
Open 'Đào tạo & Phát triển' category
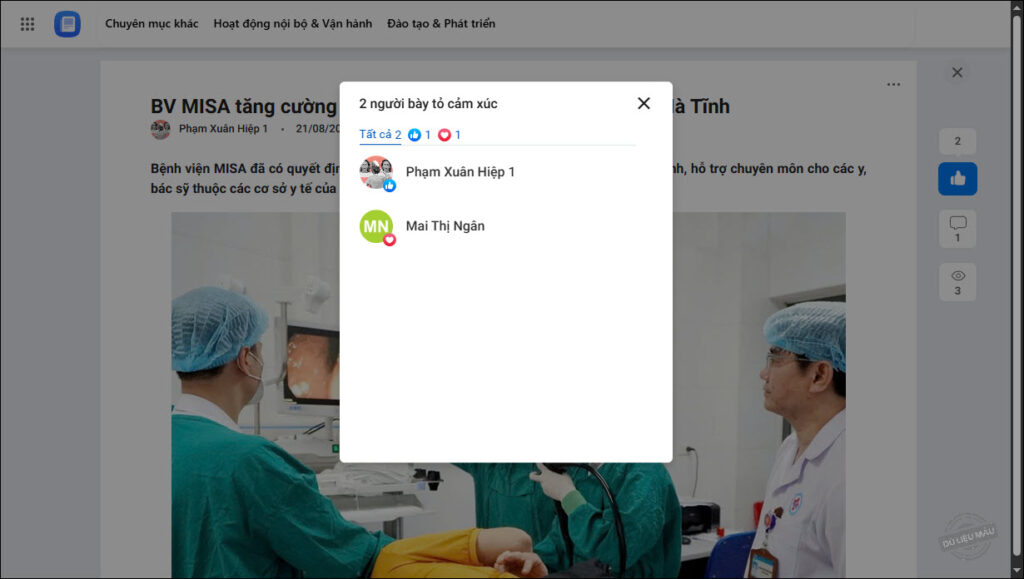[x=441, y=23]
